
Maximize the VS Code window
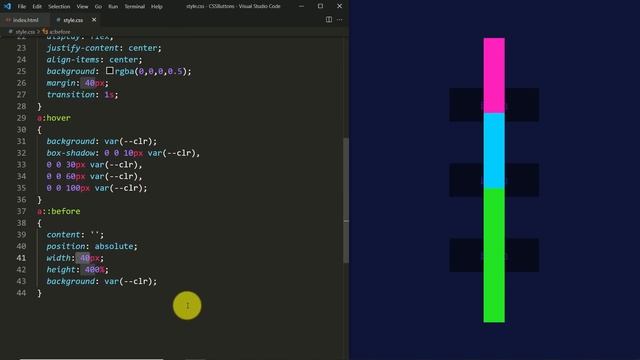tap(320, 6)
